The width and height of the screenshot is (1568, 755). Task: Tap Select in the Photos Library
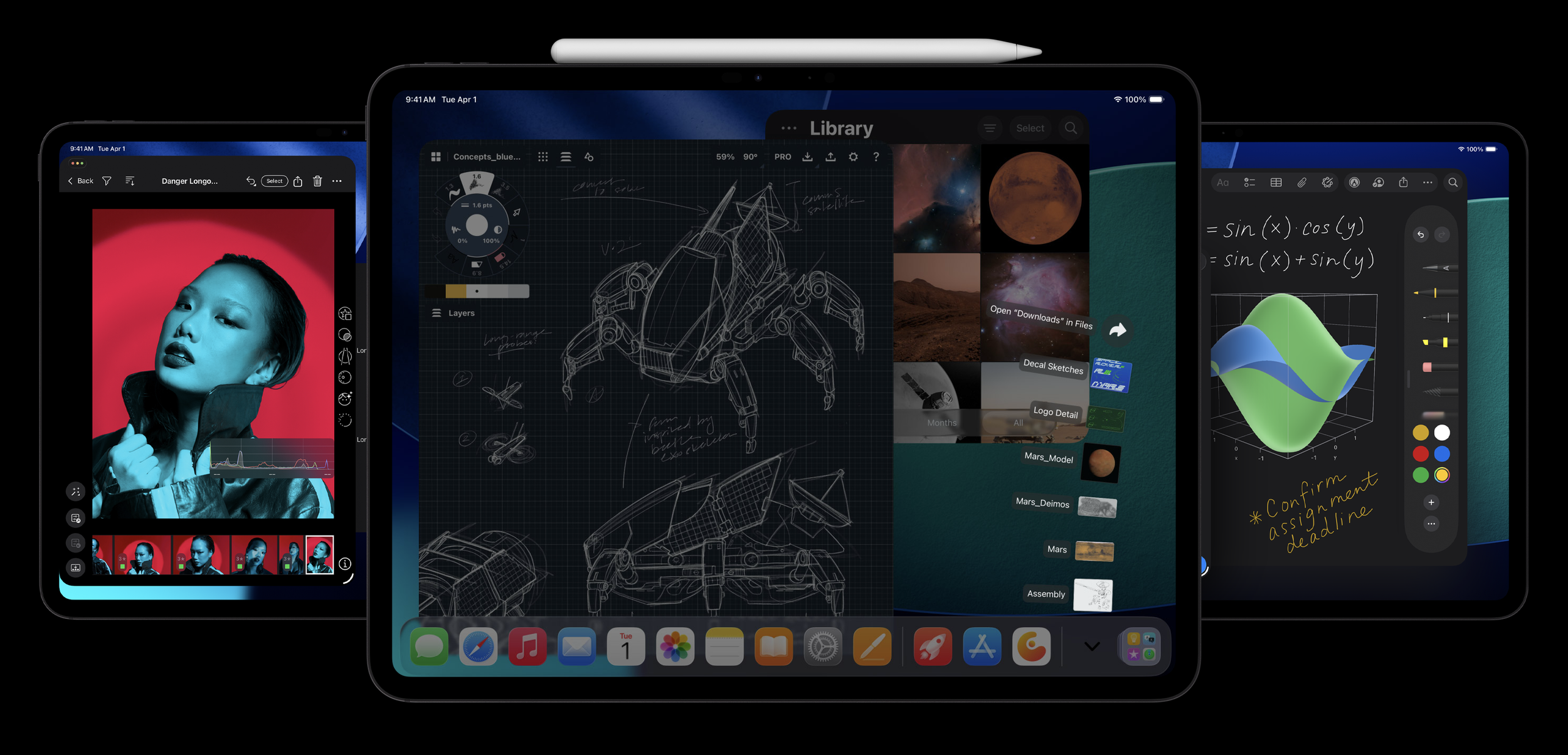(x=1030, y=128)
